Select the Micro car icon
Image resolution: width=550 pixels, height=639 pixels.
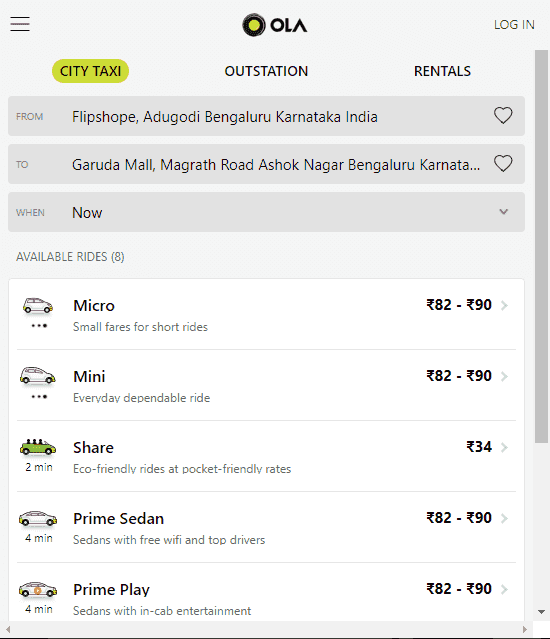click(38, 306)
